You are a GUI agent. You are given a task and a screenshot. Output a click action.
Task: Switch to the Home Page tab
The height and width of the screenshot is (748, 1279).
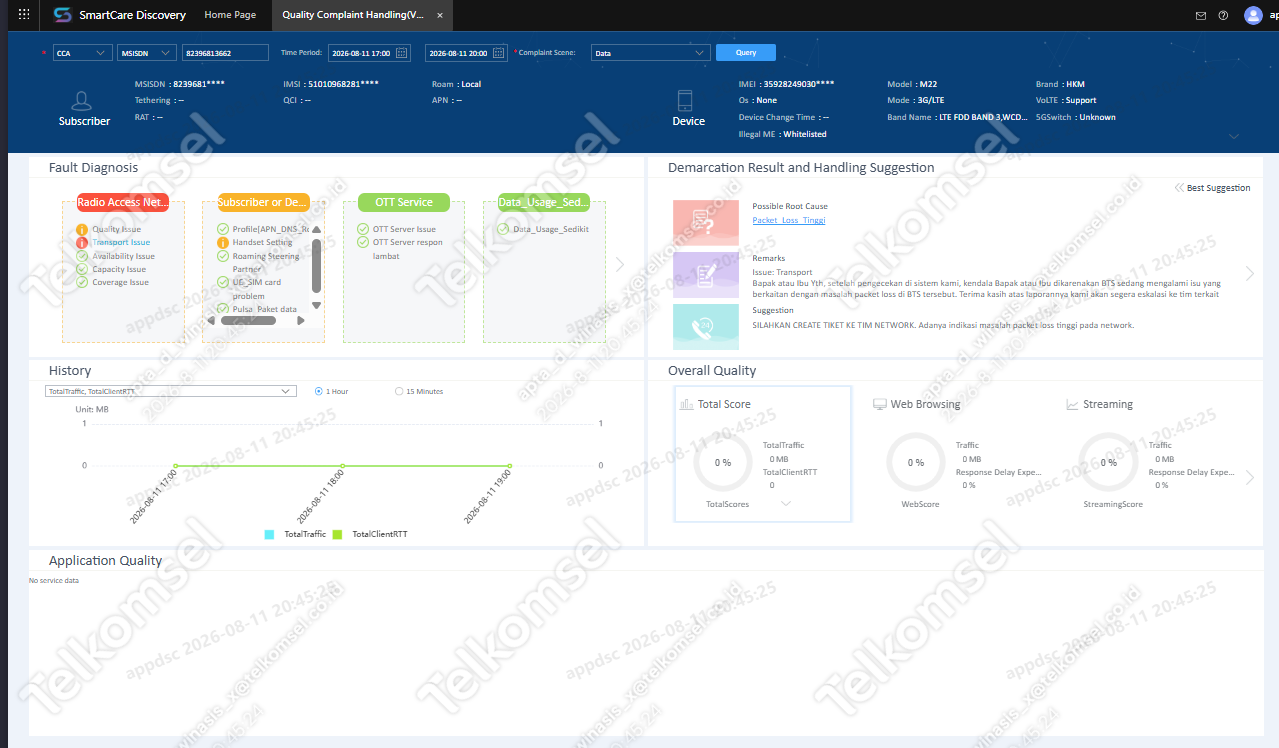click(230, 15)
